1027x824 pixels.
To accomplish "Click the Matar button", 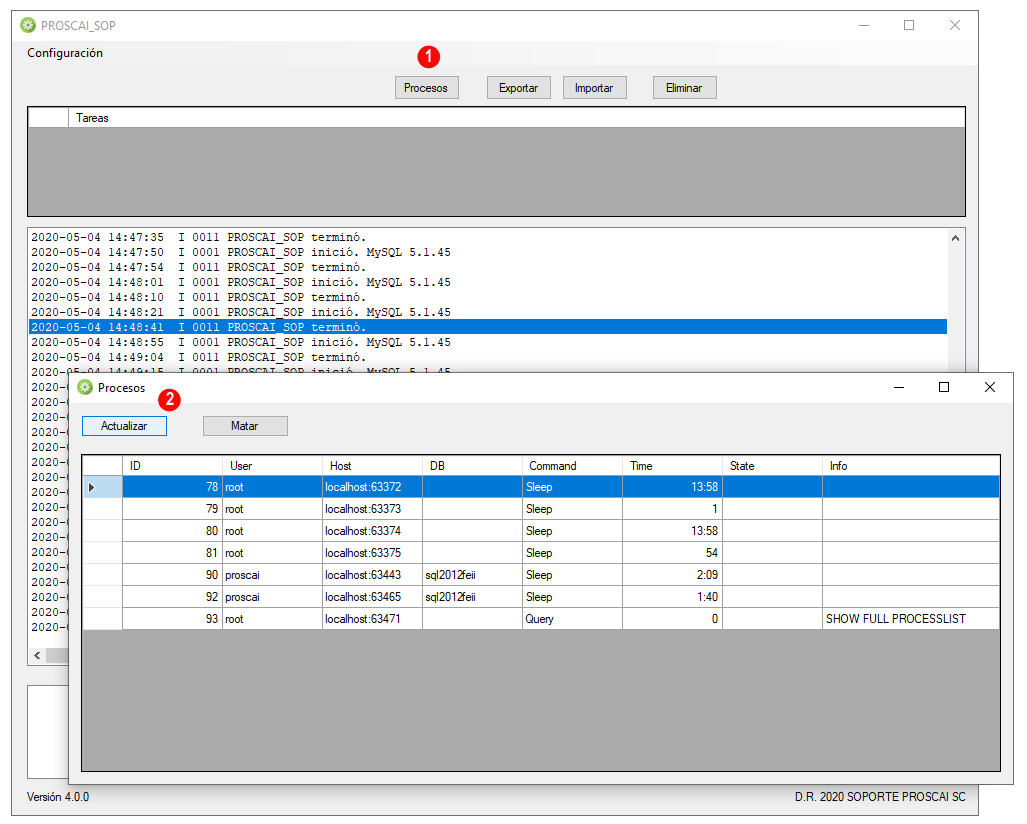I will (x=245, y=426).
